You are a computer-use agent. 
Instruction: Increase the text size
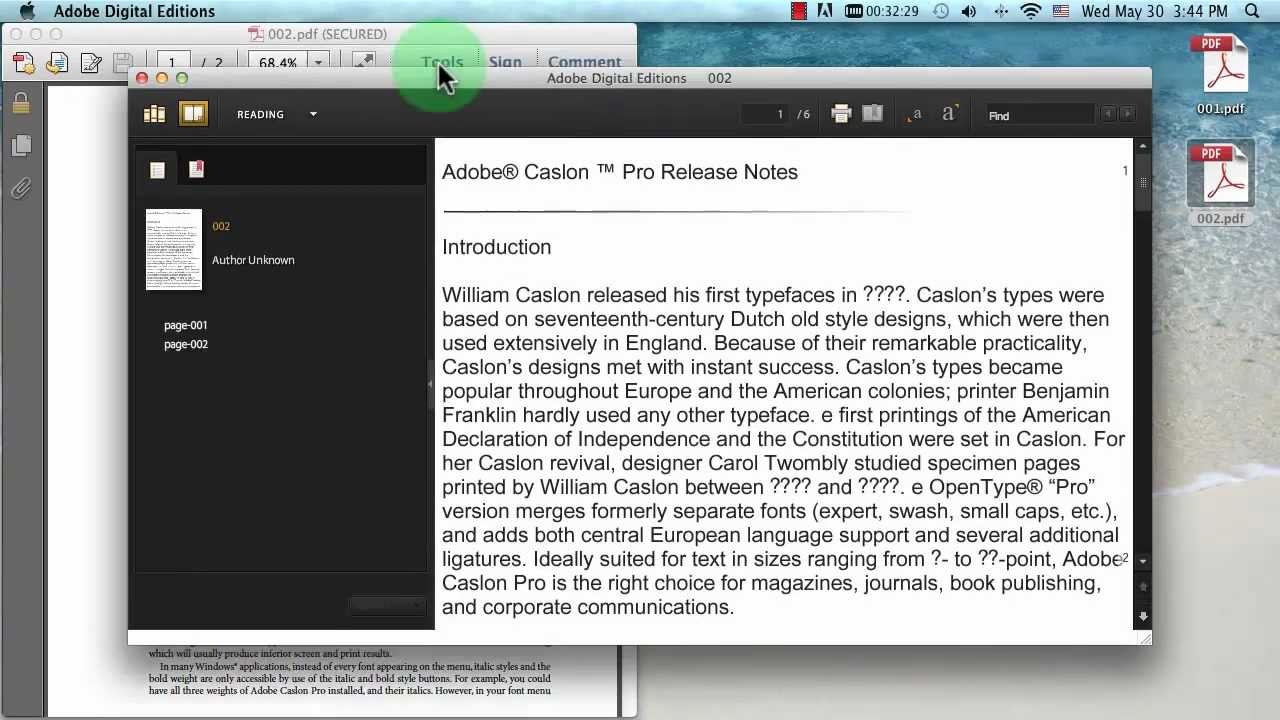pyautogui.click(x=949, y=114)
